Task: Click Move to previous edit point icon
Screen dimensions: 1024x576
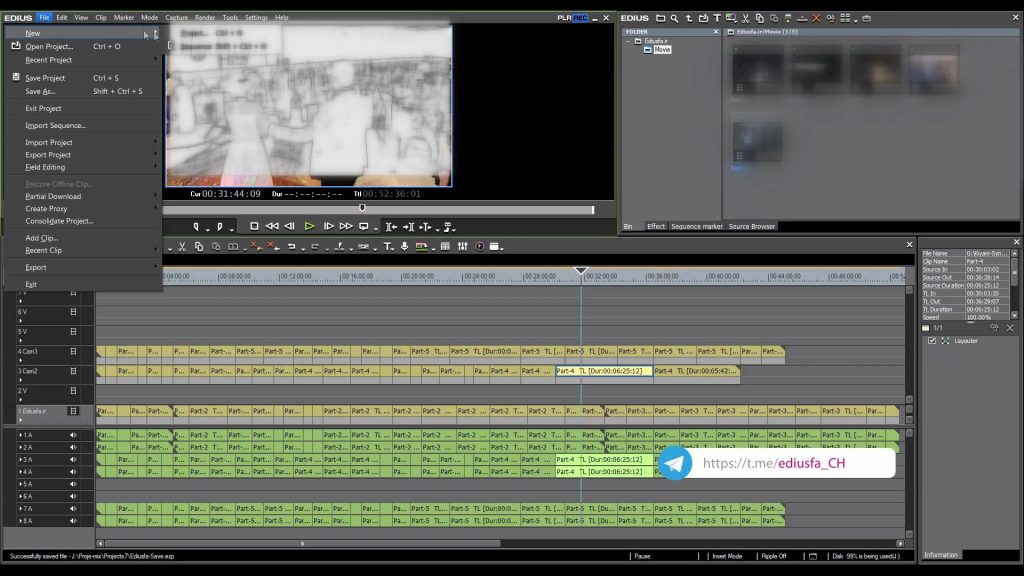Action: click(x=391, y=227)
